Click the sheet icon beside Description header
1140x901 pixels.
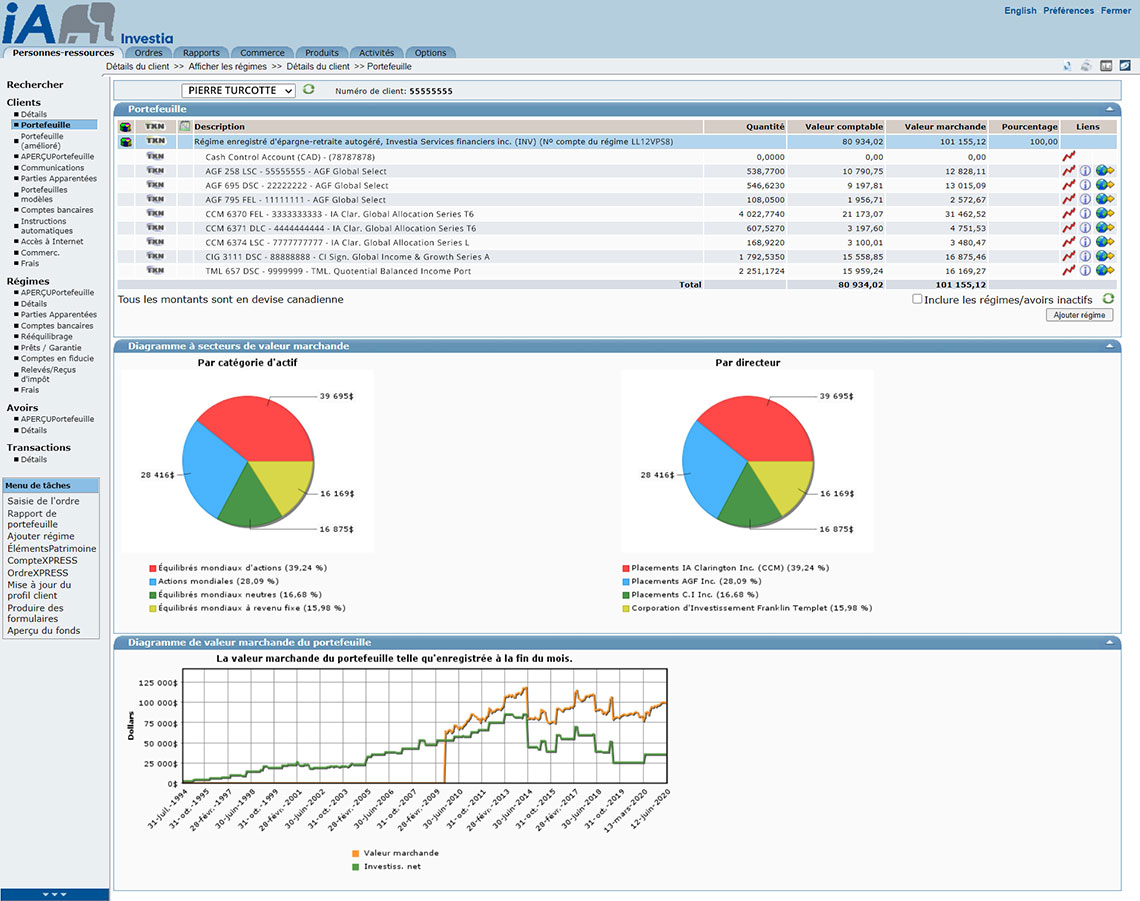click(185, 126)
